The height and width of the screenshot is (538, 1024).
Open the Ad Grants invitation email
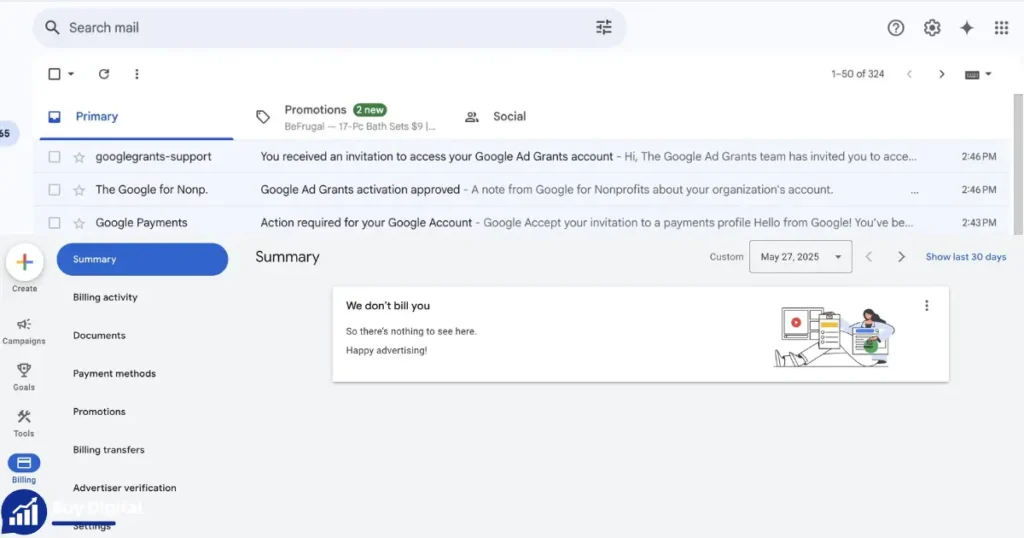pyautogui.click(x=522, y=157)
